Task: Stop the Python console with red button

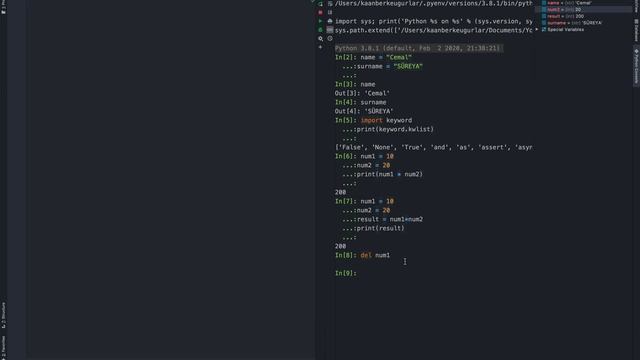Action: 320,12
